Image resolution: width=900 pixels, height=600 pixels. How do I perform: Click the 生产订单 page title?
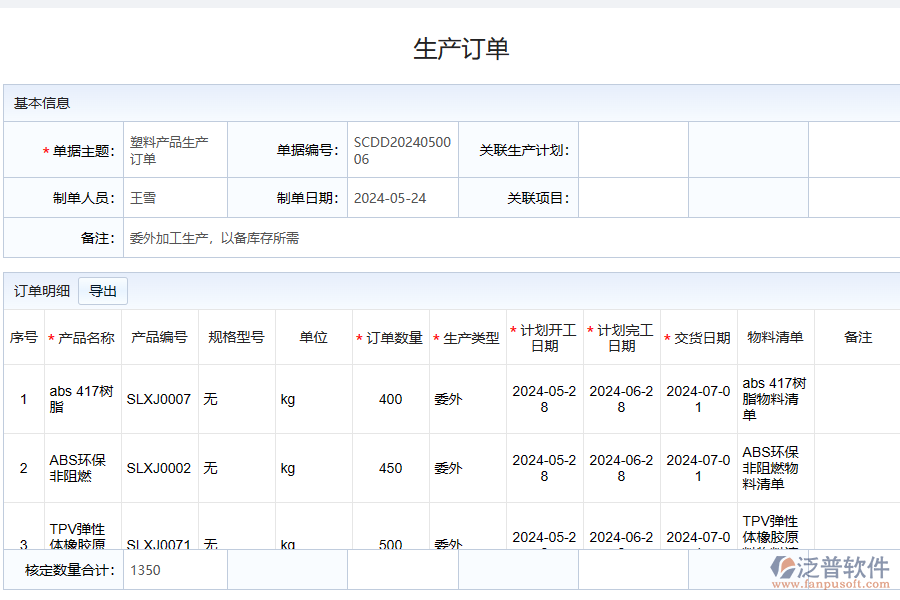[449, 44]
